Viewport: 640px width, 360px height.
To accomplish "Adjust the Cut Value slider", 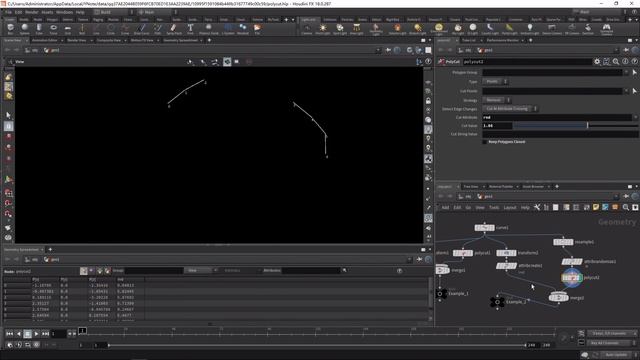I will pos(575,126).
